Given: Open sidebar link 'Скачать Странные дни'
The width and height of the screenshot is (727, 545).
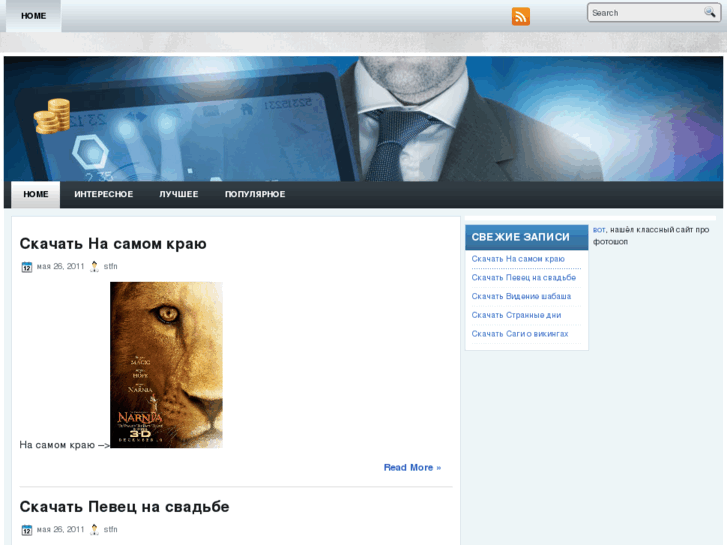Looking at the screenshot, I should [516, 315].
